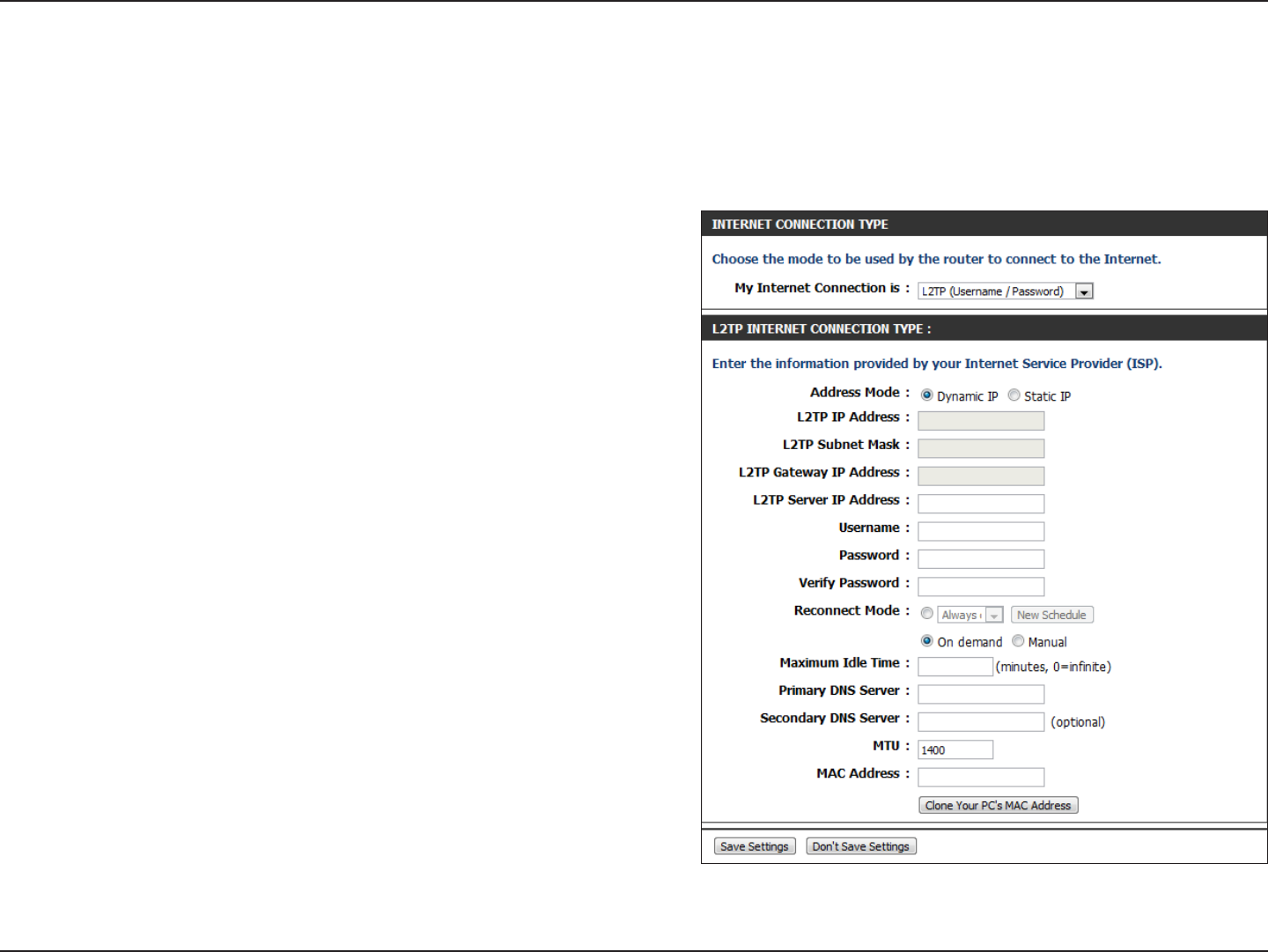Image resolution: width=1268 pixels, height=952 pixels.
Task: Open the Always schedule dropdown
Action: (970, 615)
